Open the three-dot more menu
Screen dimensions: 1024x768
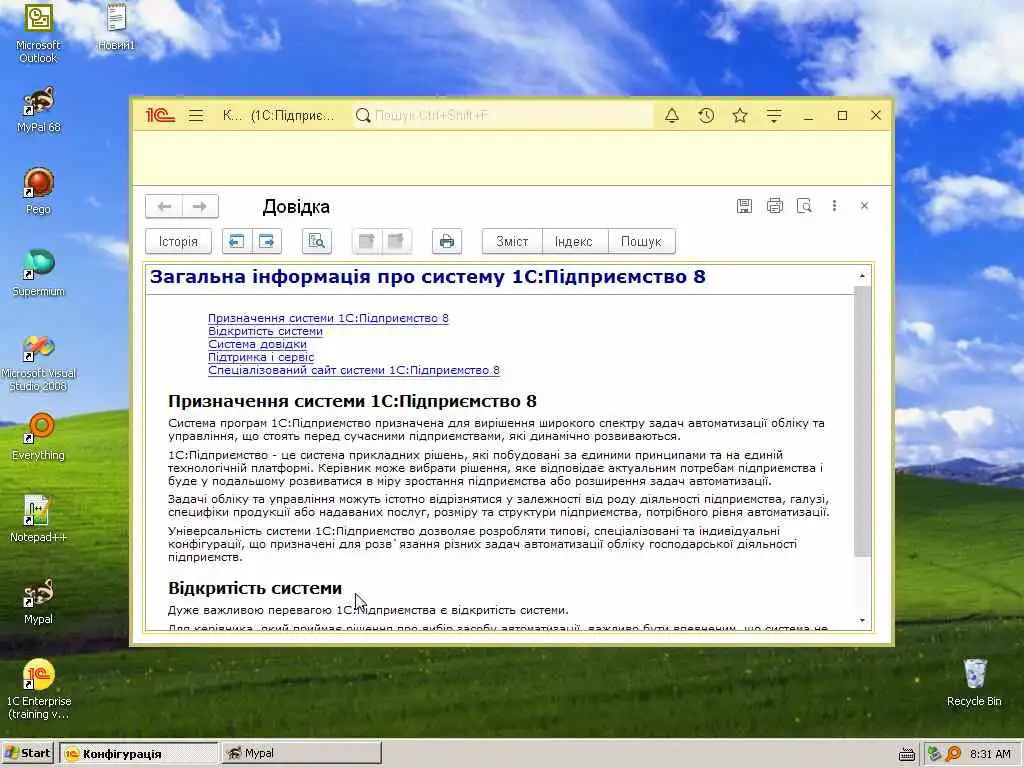[834, 206]
